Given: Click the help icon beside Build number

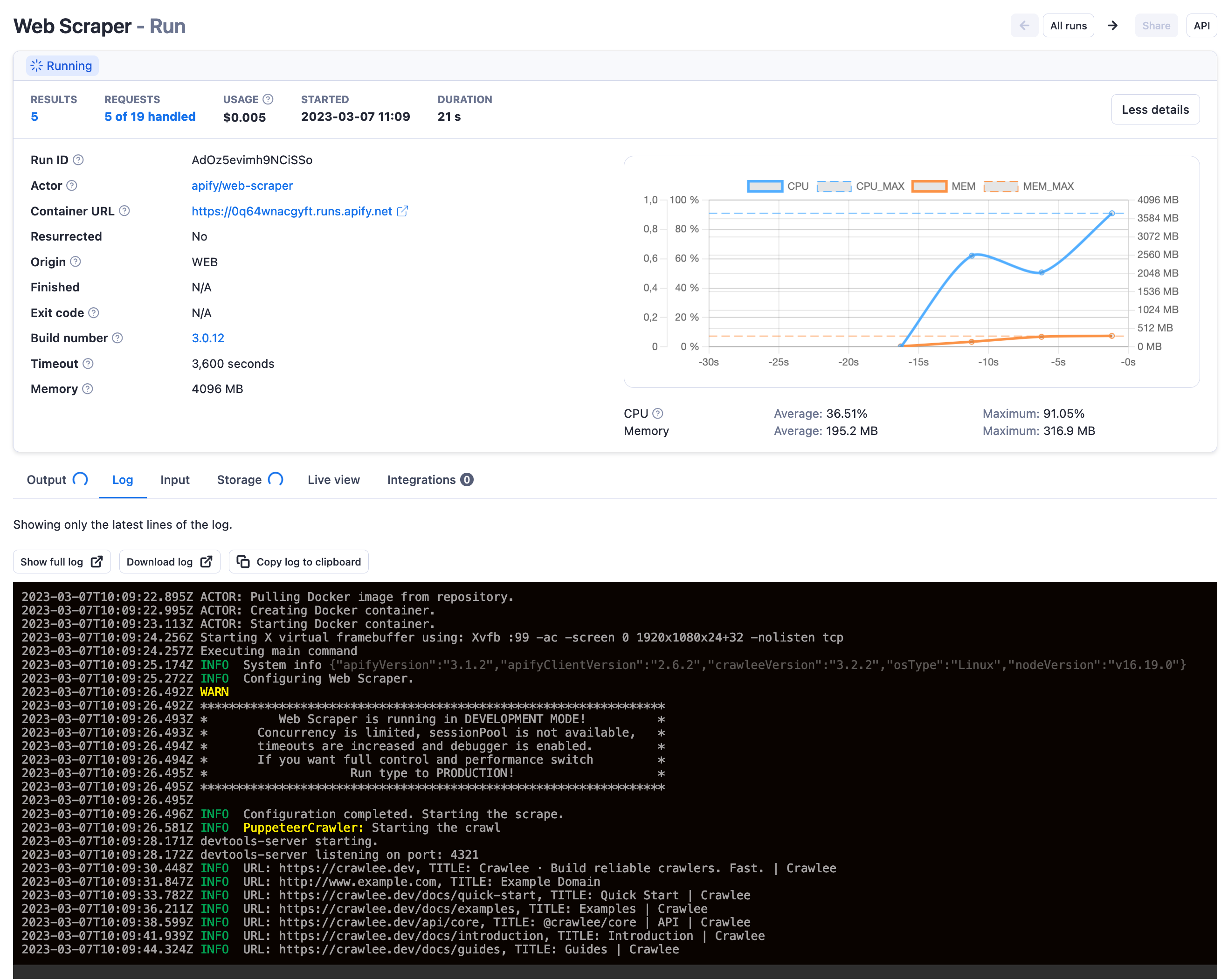Looking at the screenshot, I should 117,338.
